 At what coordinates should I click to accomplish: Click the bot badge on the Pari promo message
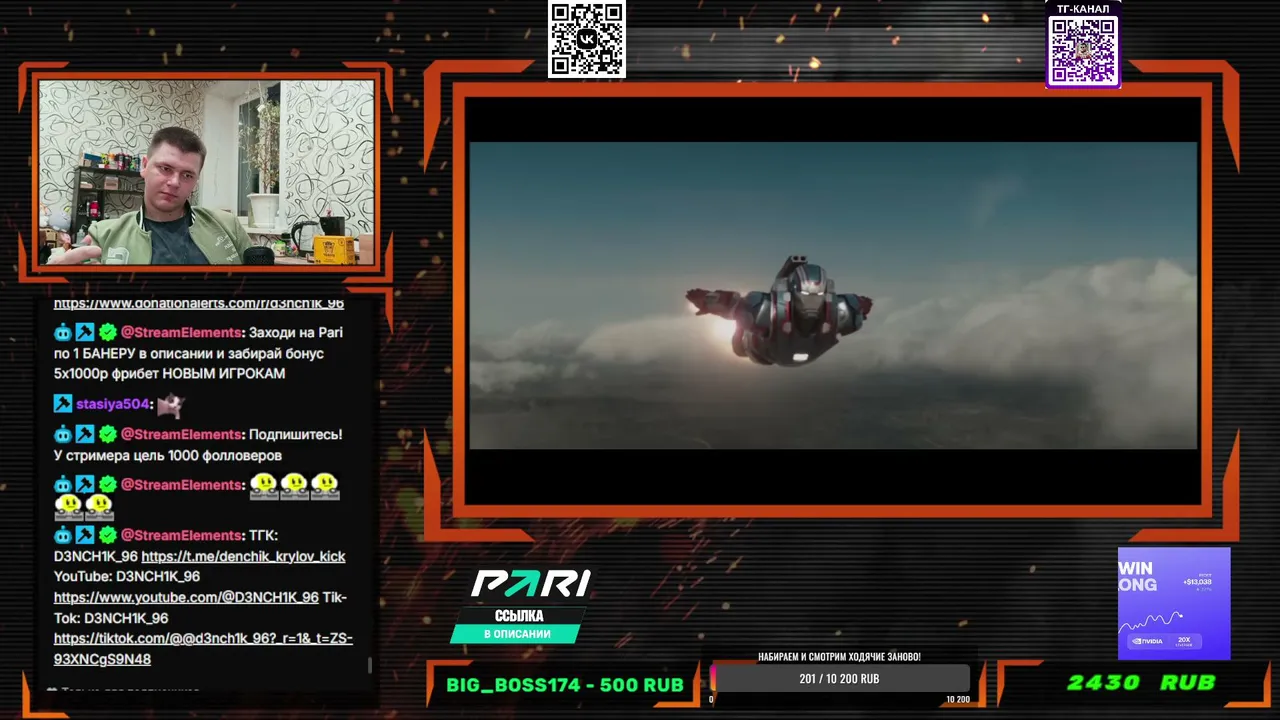point(63,332)
